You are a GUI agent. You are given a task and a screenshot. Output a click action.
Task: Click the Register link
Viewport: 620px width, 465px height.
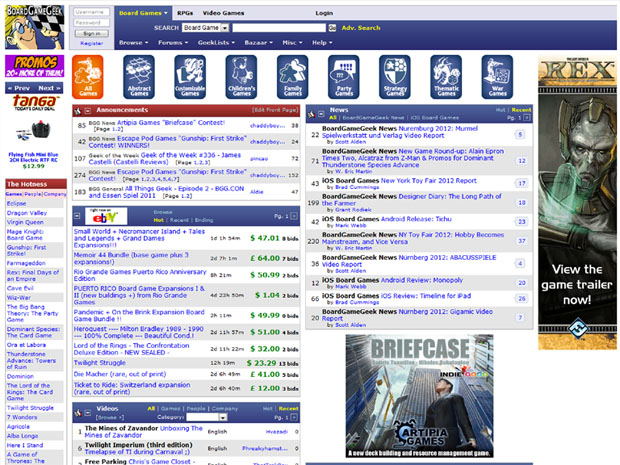pyautogui.click(x=92, y=43)
